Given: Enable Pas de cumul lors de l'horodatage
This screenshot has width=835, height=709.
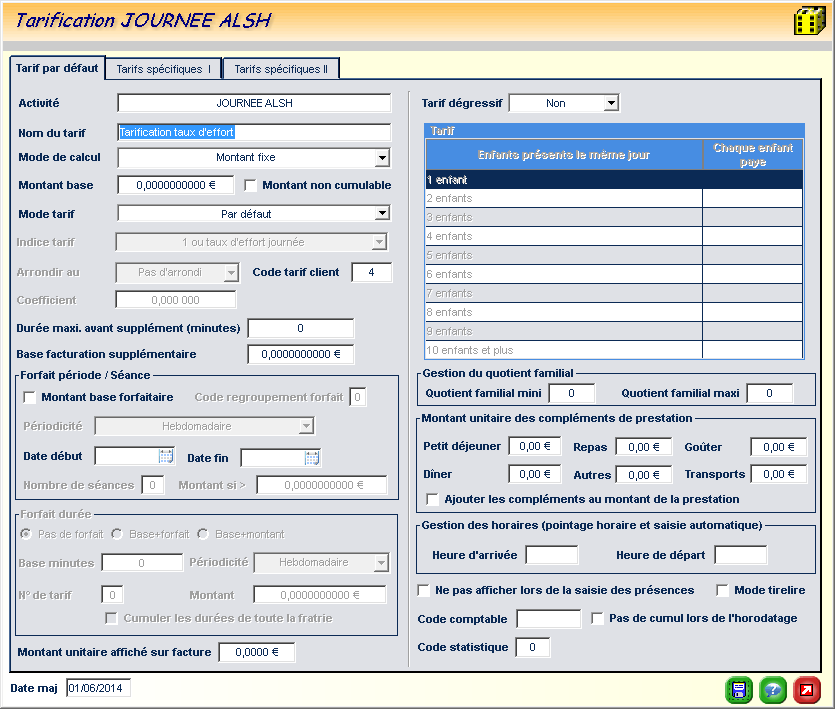Looking at the screenshot, I should click(x=598, y=619).
